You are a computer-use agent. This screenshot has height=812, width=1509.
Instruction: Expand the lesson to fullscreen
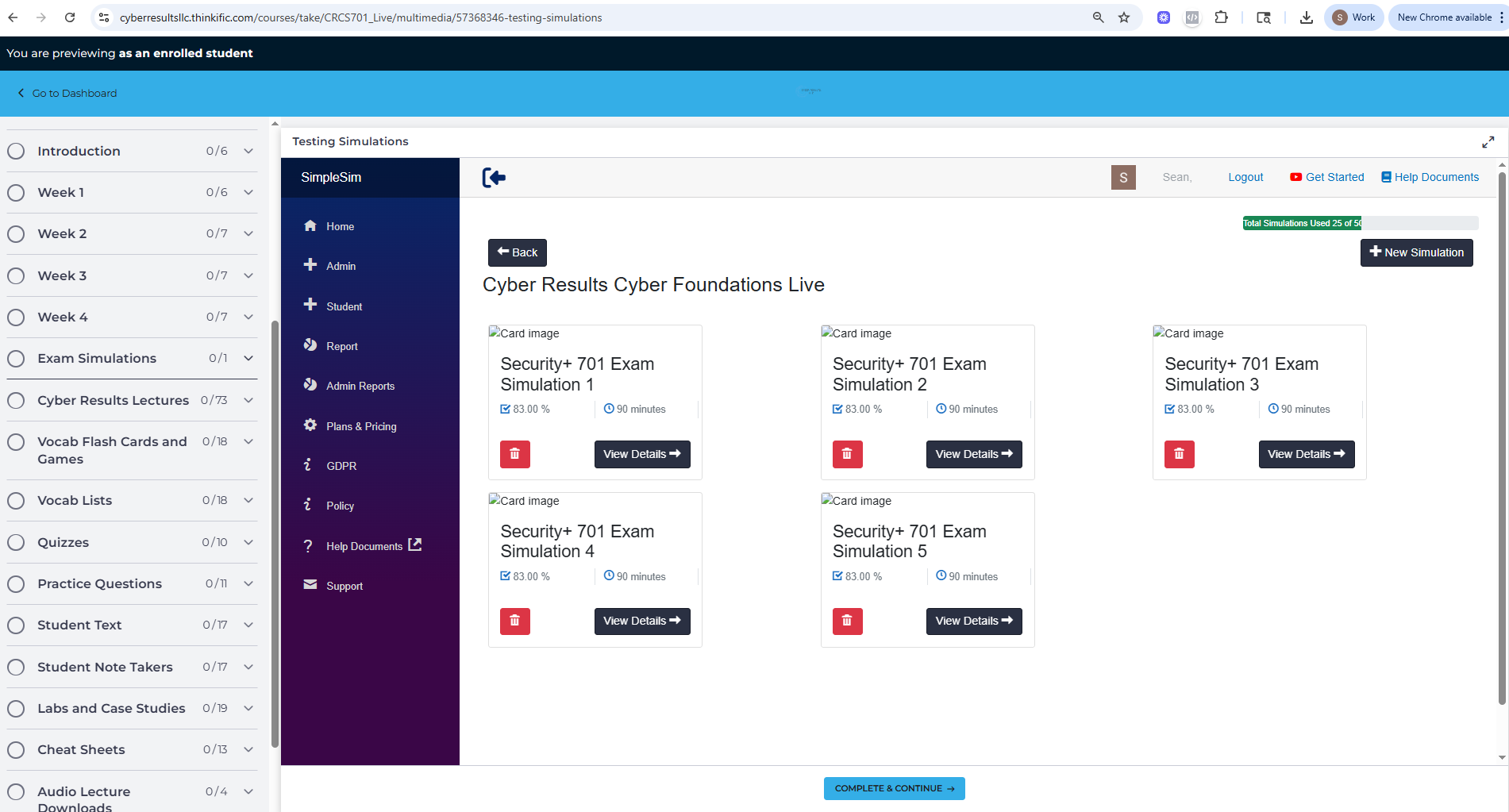coord(1488,142)
